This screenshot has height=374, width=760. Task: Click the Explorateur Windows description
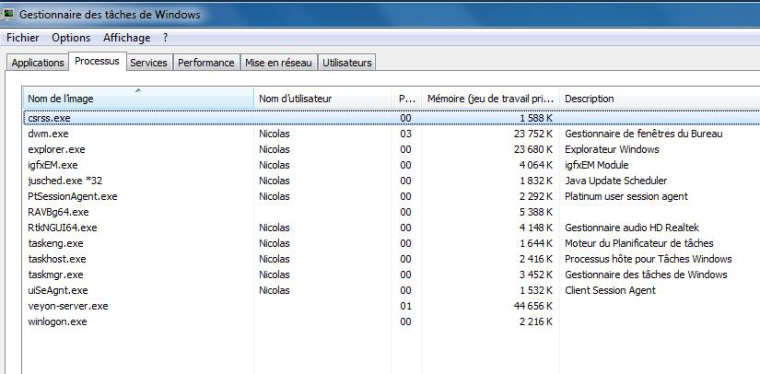click(x=612, y=149)
